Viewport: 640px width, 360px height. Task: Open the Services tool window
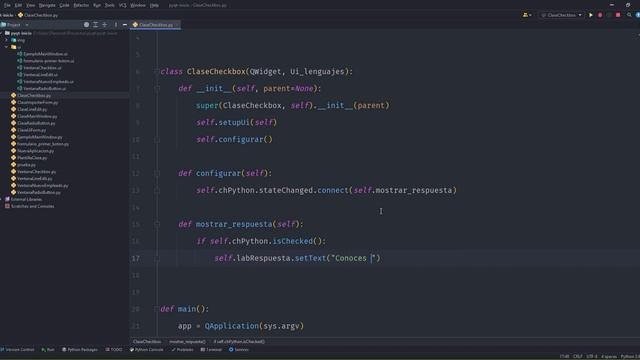click(x=239, y=350)
